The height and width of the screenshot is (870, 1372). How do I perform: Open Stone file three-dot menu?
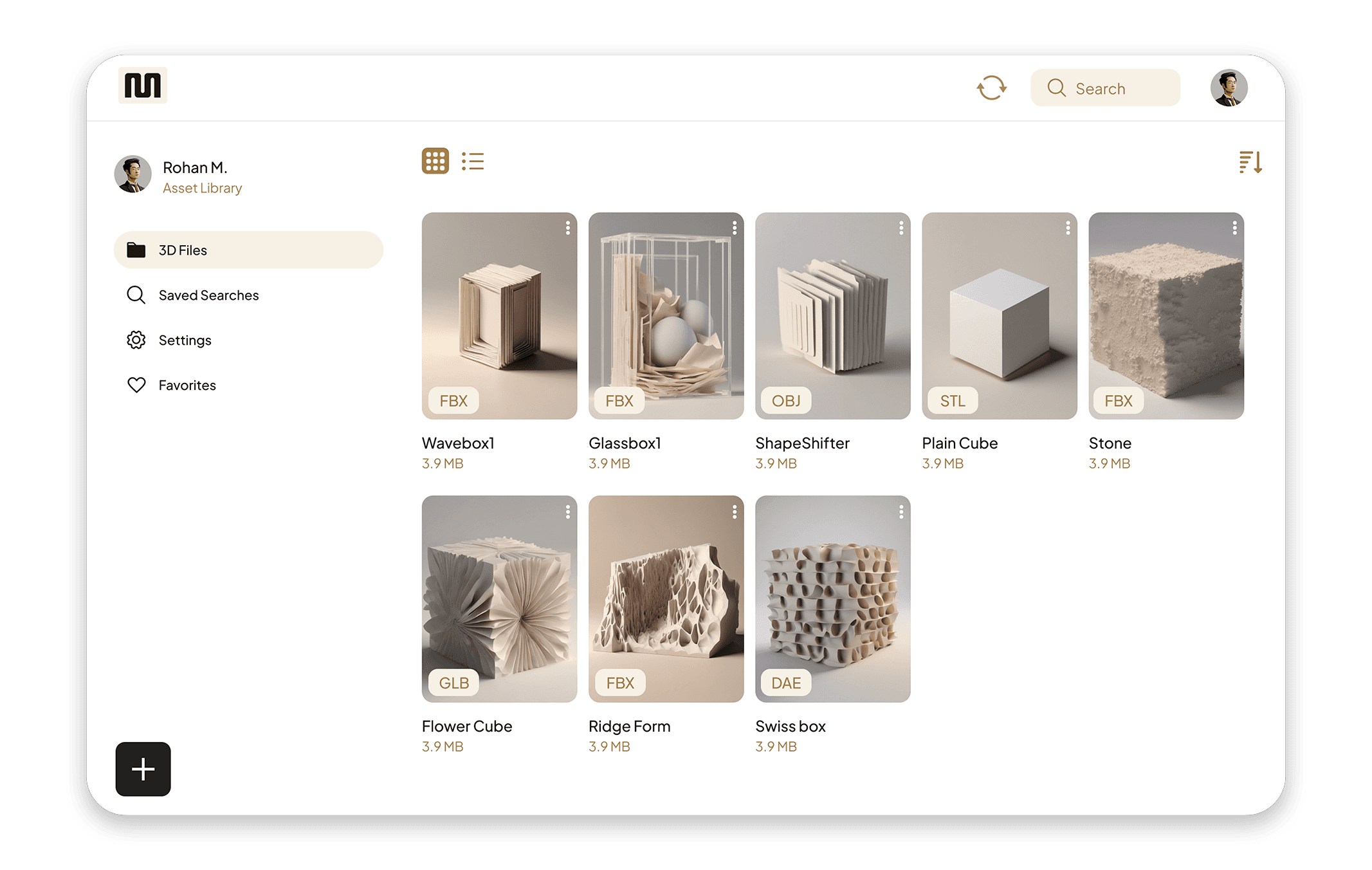[1234, 228]
